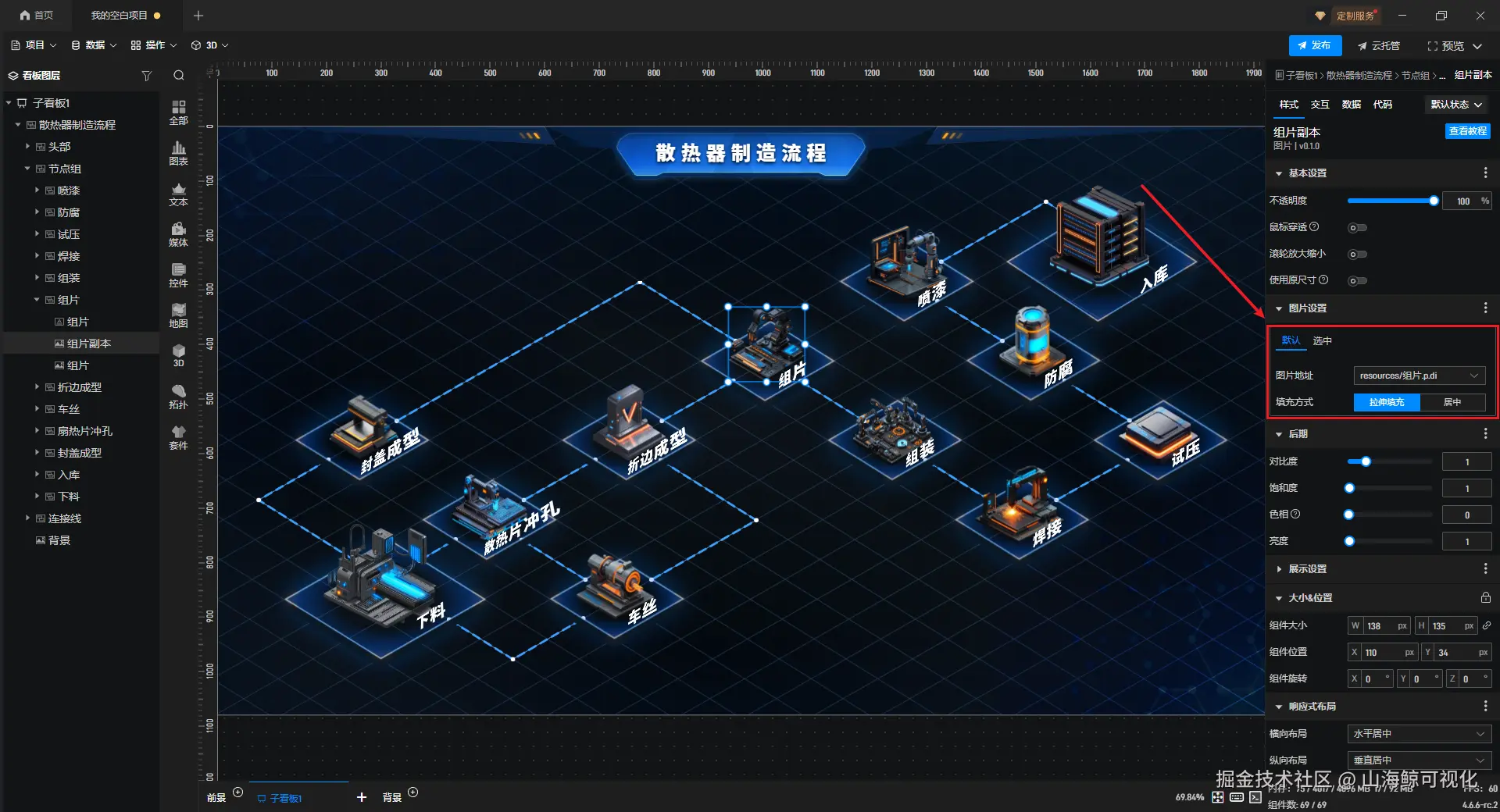Click the lock icon in 大小&位置
1500x812 pixels.
pos(1485,597)
